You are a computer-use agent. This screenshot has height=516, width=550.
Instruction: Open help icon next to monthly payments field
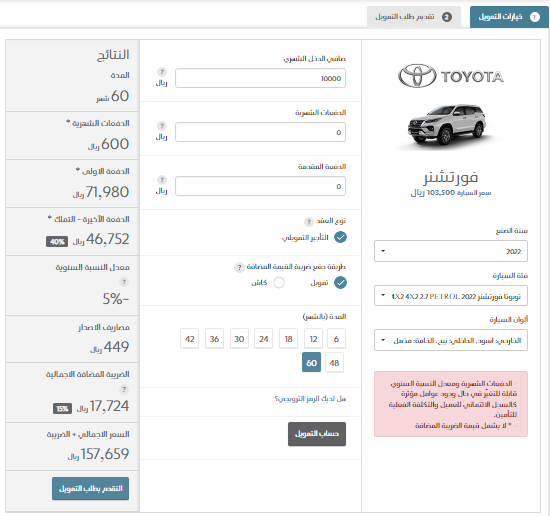click(162, 126)
